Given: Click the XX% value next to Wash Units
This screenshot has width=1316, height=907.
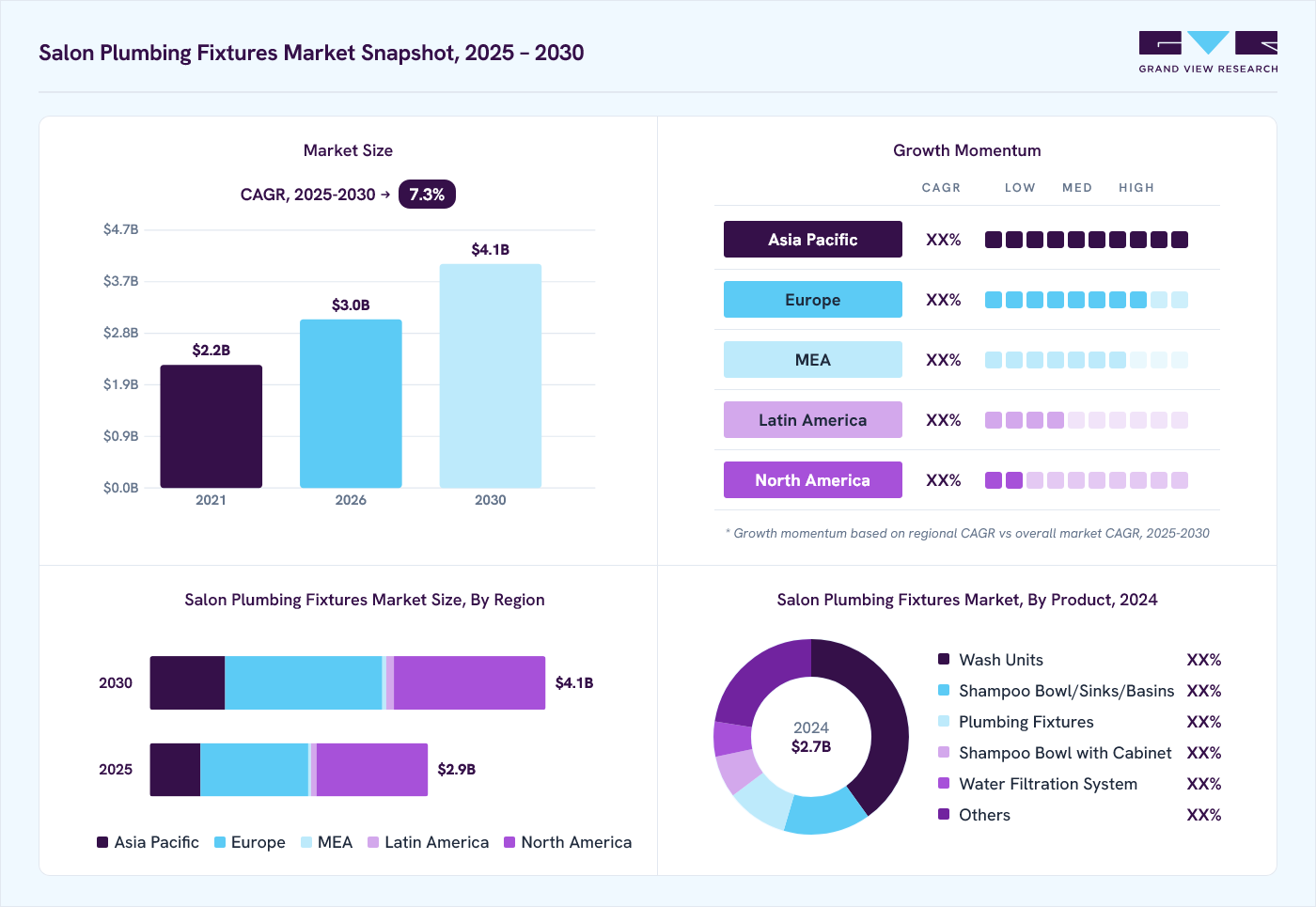Looking at the screenshot, I should click(x=1204, y=660).
